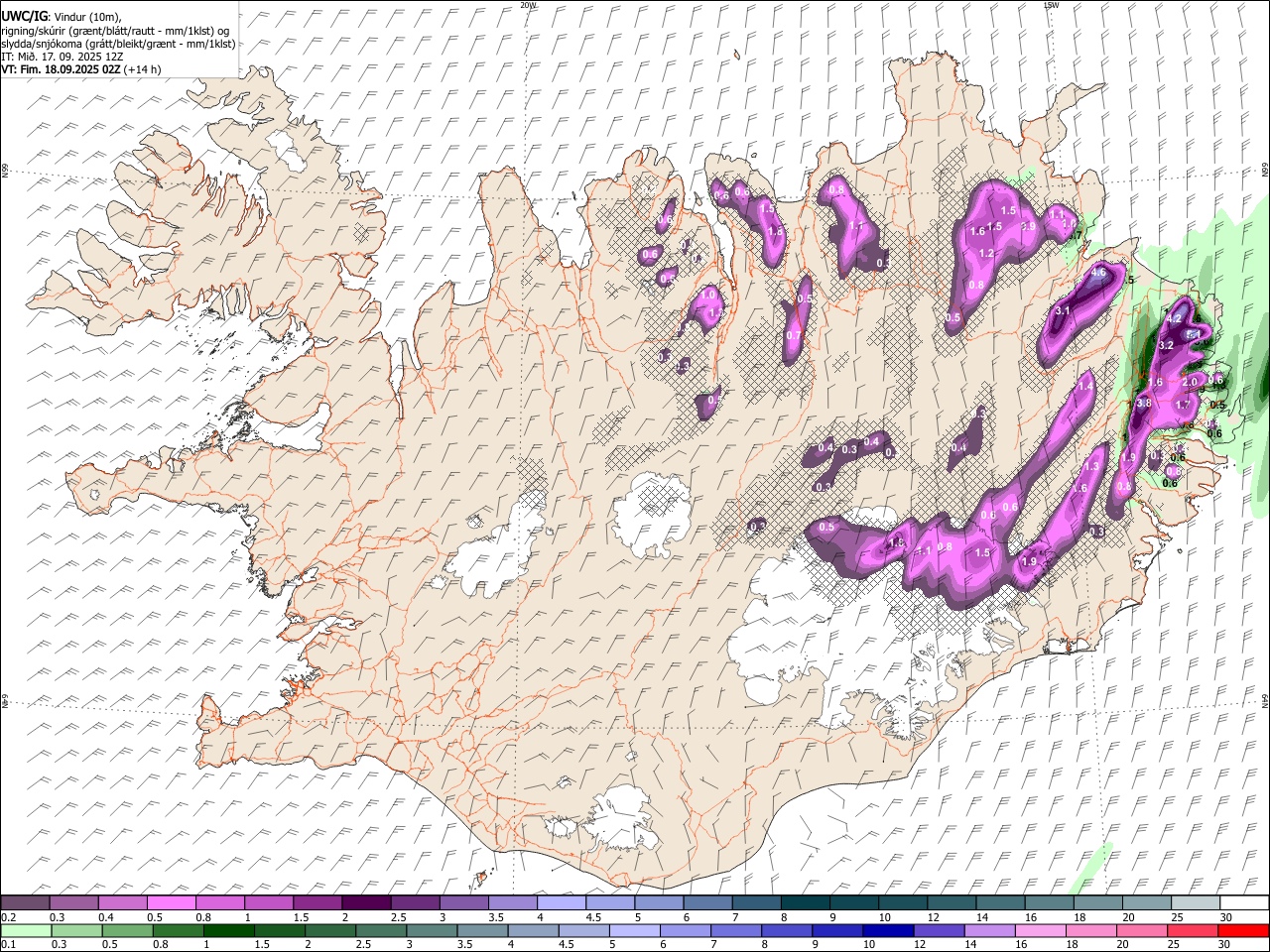The width and height of the screenshot is (1270, 952).
Task: Pick the rain-scale swatch between 4 and 4.5
Action: click(535, 930)
